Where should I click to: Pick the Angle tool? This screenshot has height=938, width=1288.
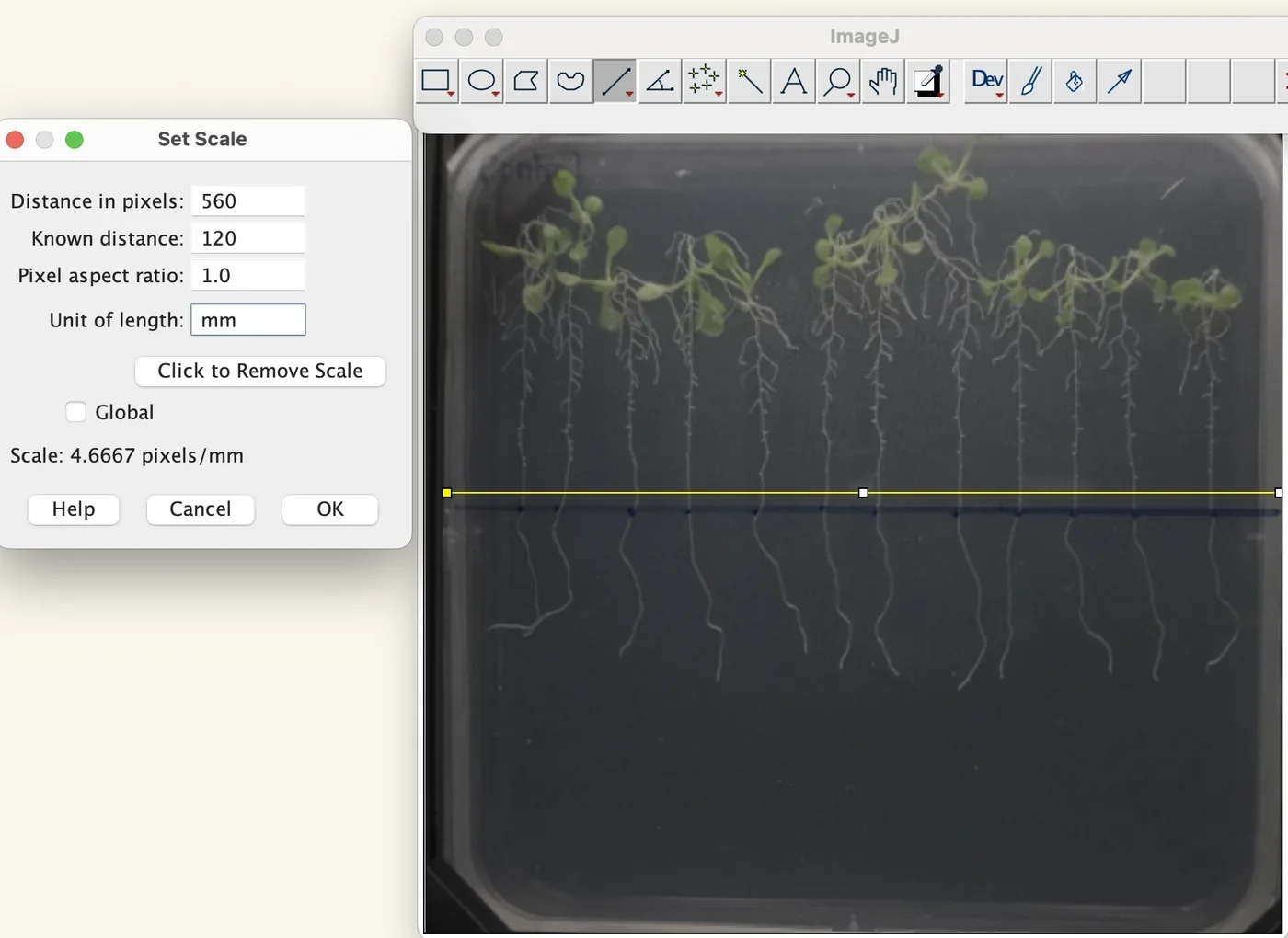(x=660, y=82)
